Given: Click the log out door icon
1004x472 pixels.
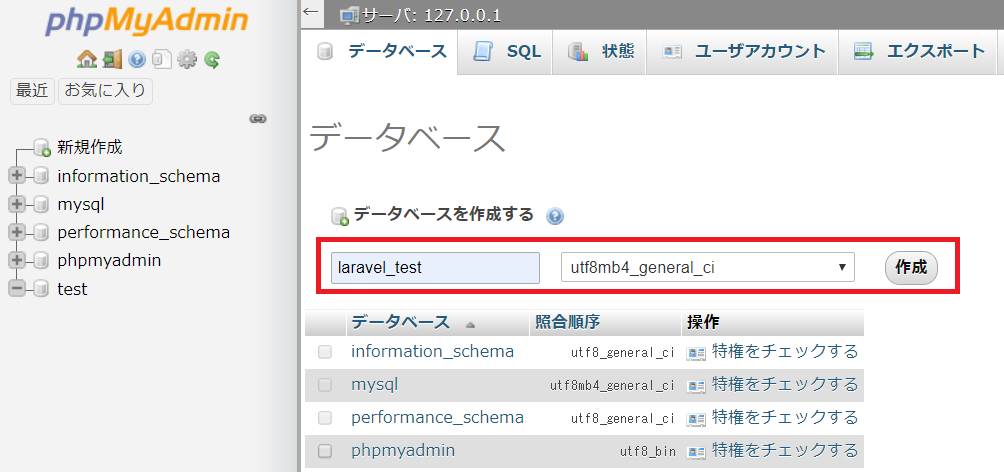Looking at the screenshot, I should pos(112,60).
